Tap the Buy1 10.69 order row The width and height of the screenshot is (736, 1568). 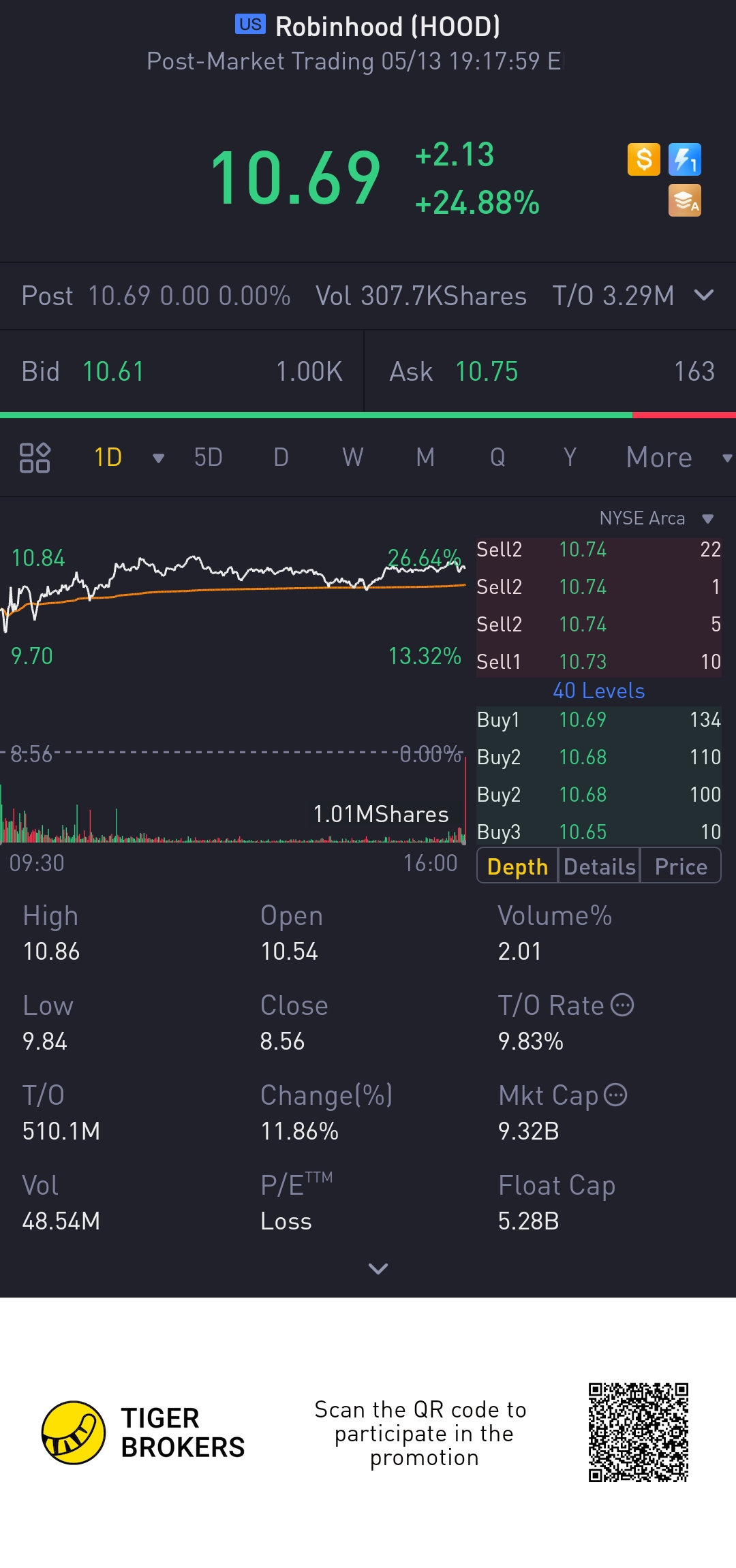[x=598, y=720]
